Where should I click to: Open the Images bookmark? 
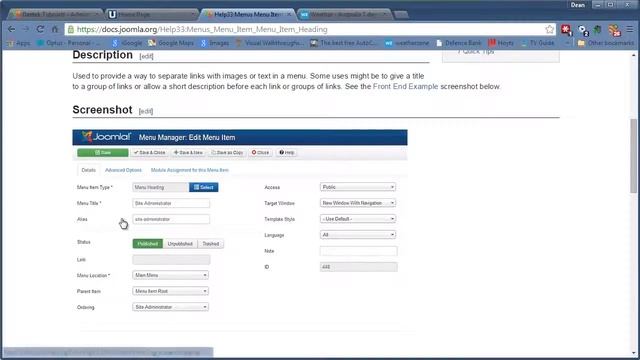[x=215, y=43]
